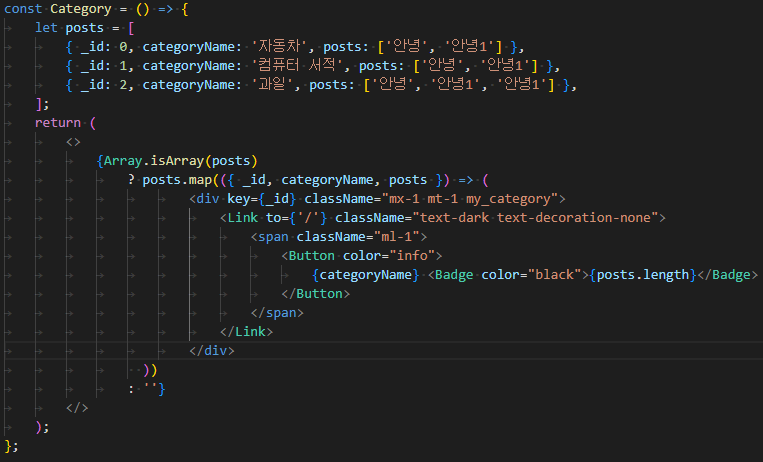The height and width of the screenshot is (462, 763).
Task: Click the opening <> fragment tag
Action: (x=73, y=142)
